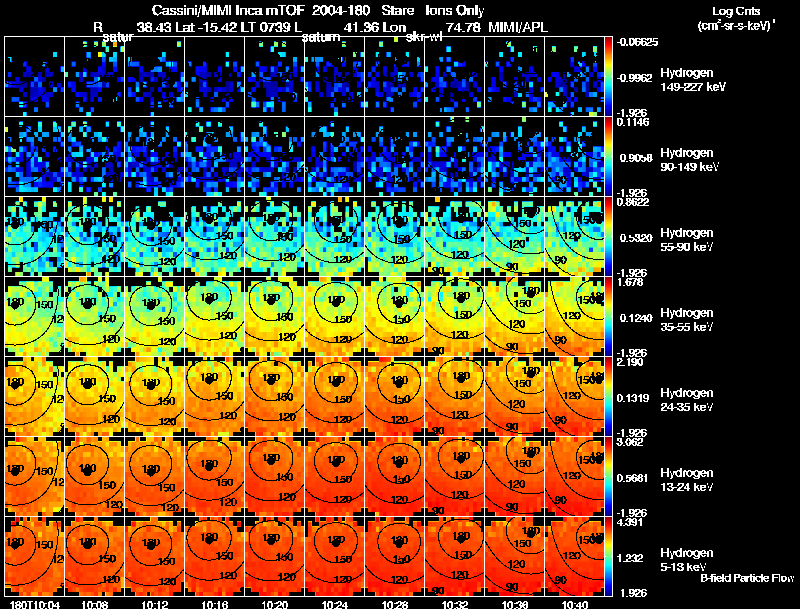
Task: Click the '10:16' time axis label
Action: (x=214, y=605)
